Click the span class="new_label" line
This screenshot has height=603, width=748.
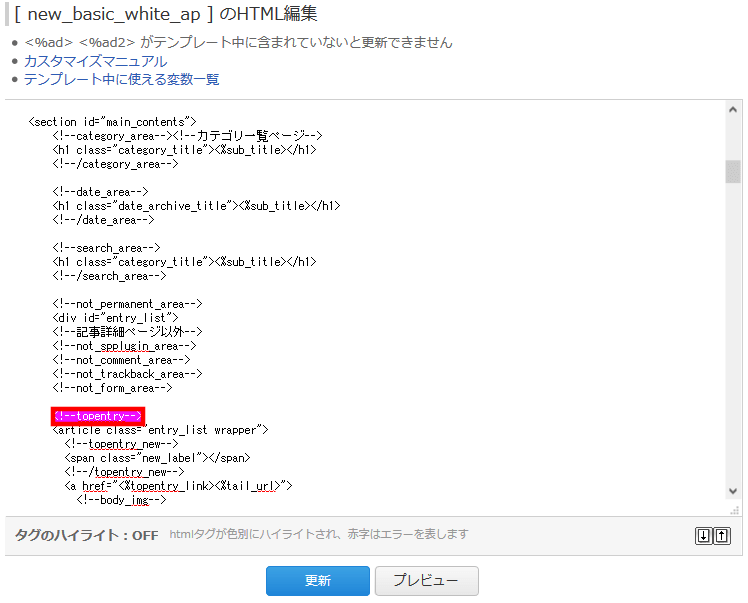pyautogui.click(x=157, y=458)
